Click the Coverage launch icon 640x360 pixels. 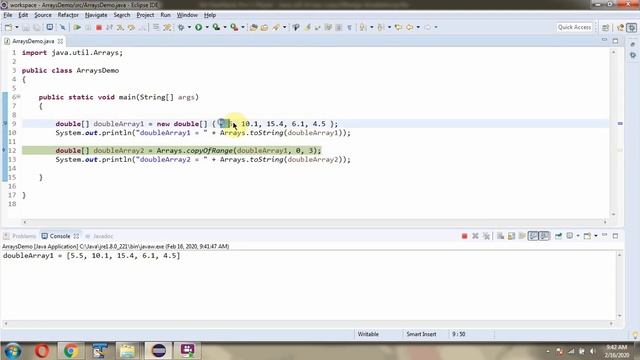click(216, 27)
